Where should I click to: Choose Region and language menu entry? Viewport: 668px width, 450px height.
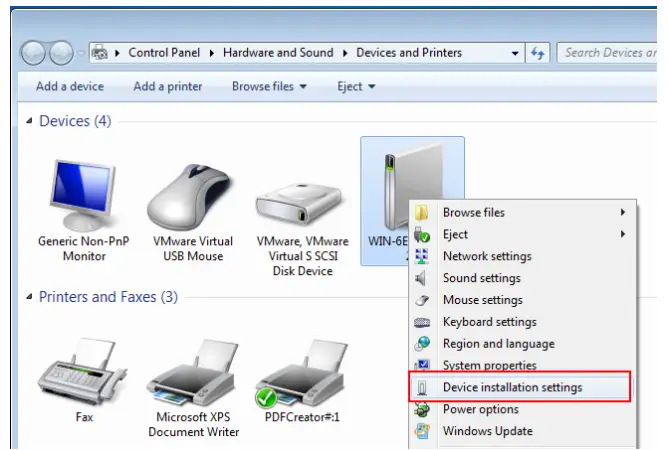(x=522, y=344)
